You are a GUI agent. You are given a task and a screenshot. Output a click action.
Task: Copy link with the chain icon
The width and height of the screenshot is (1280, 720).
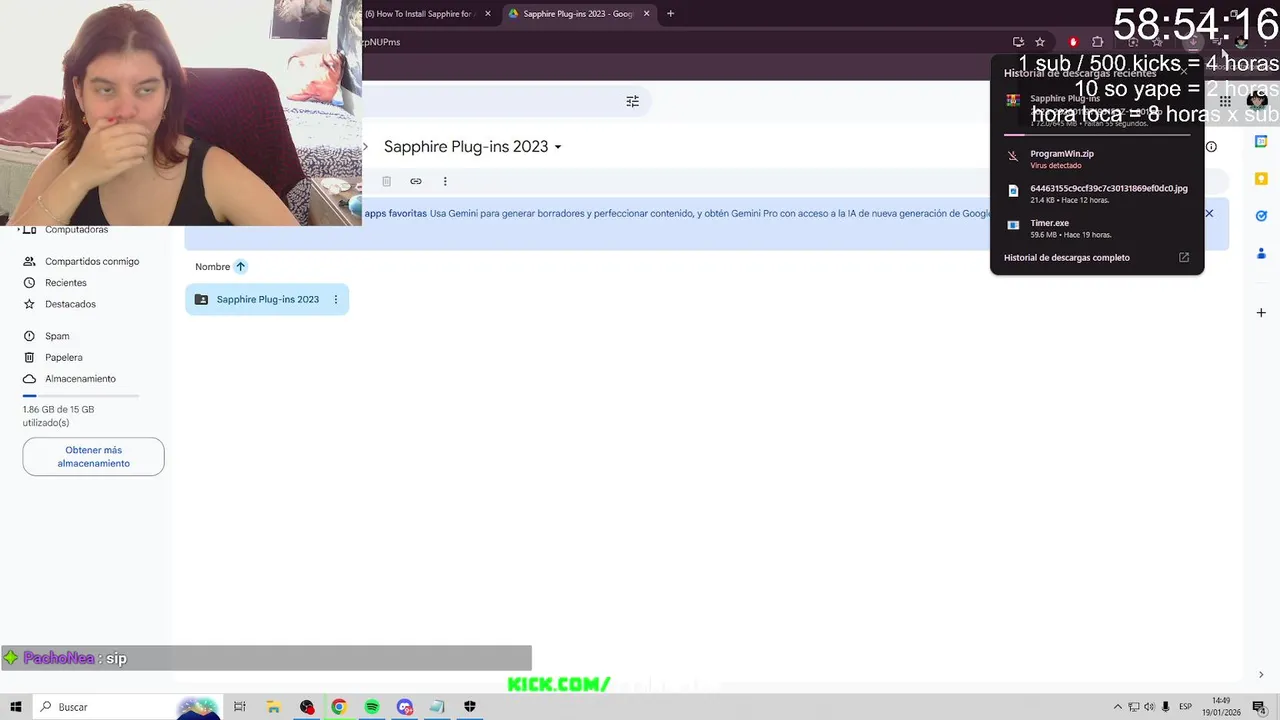pyautogui.click(x=416, y=181)
